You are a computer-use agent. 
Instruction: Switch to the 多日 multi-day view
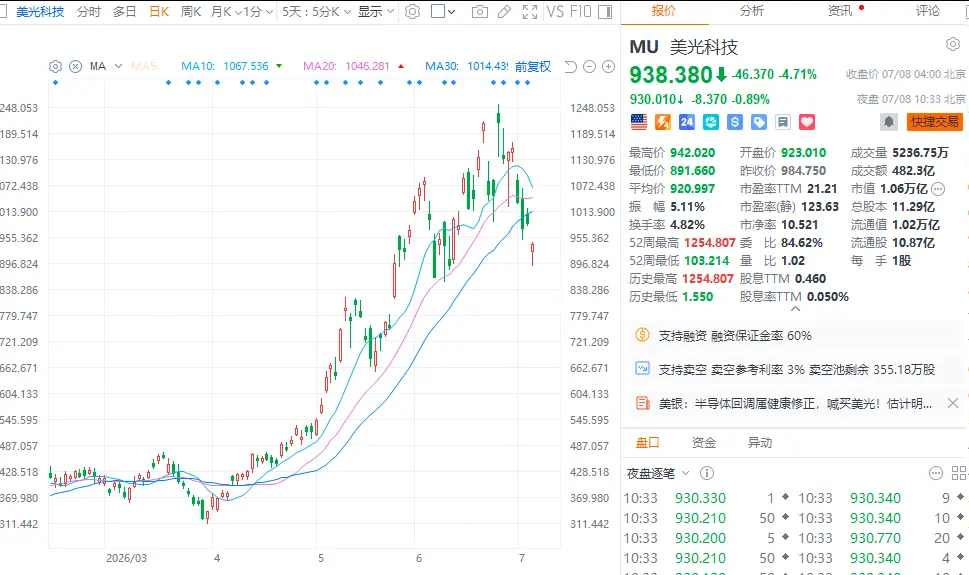tap(124, 11)
